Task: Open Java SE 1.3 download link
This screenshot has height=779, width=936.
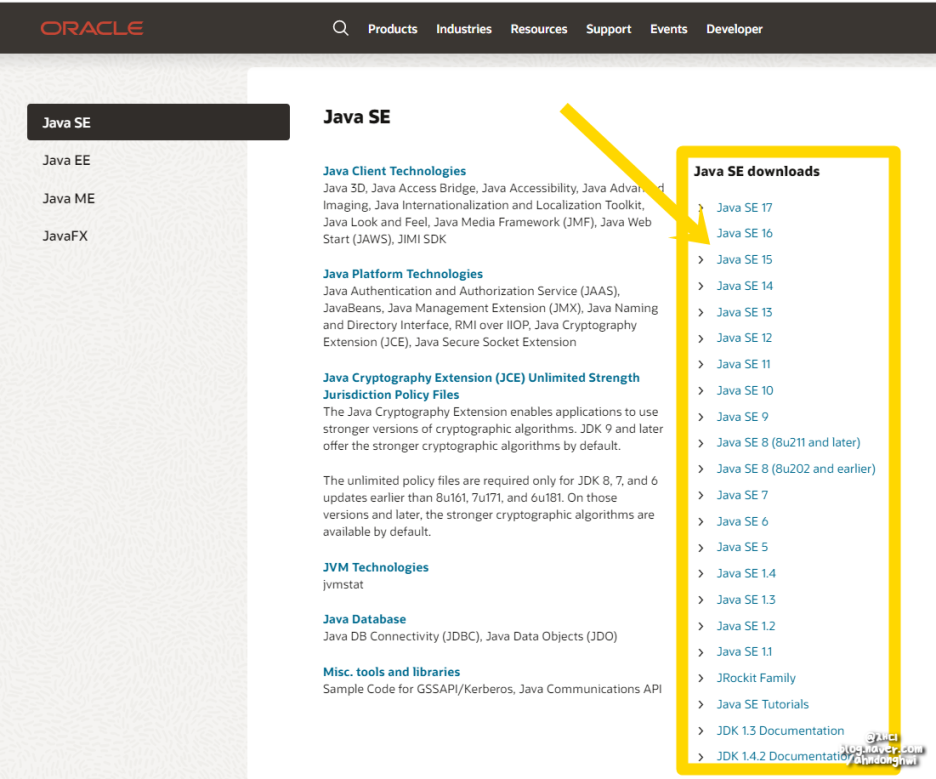Action: tap(746, 599)
